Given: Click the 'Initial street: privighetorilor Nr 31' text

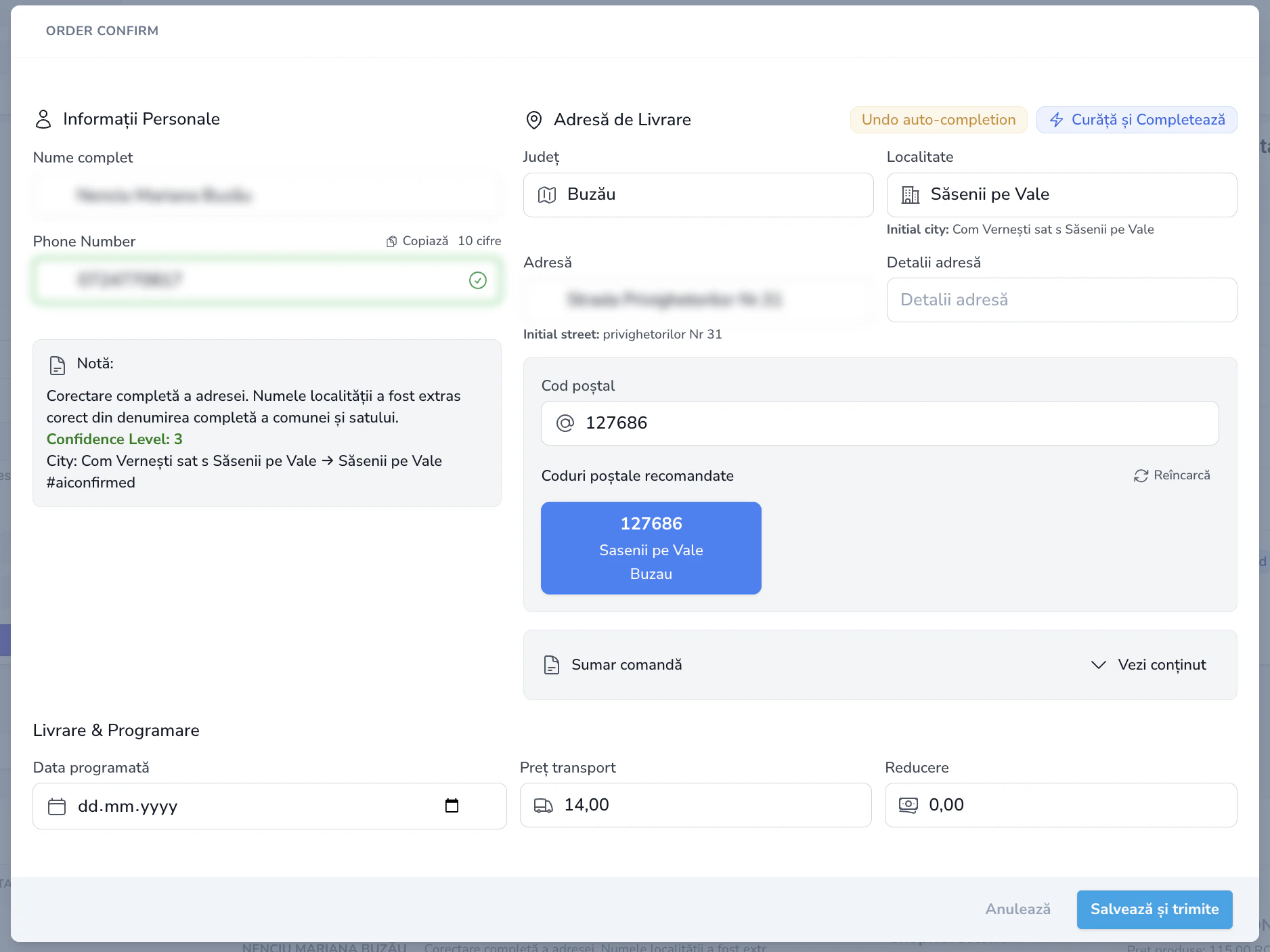Looking at the screenshot, I should [x=622, y=334].
